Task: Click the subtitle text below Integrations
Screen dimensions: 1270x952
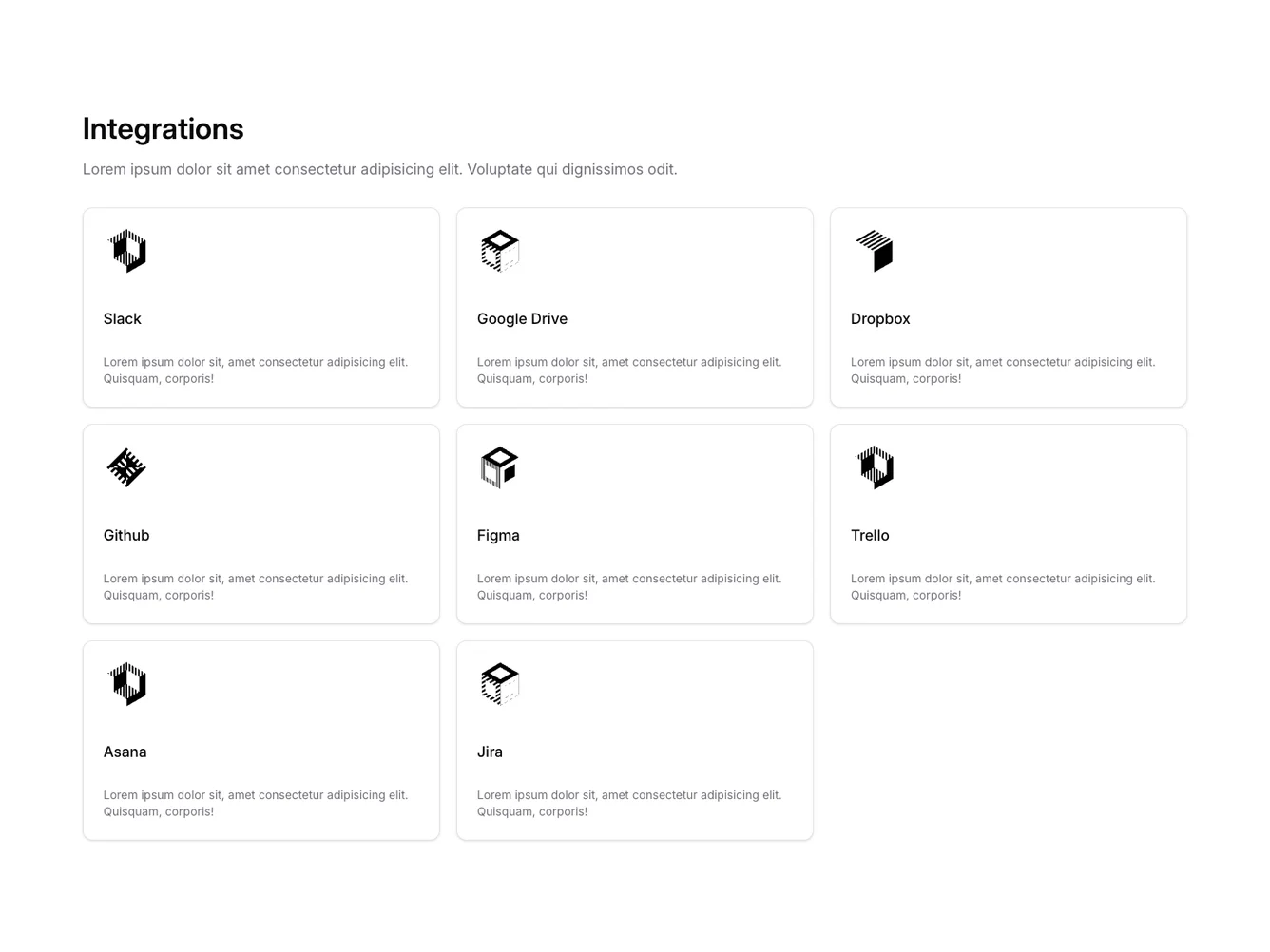Action: (379, 170)
